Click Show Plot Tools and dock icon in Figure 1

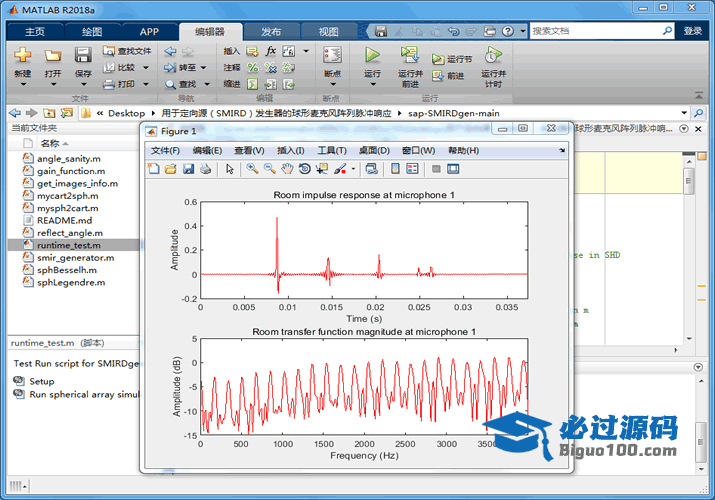[x=453, y=169]
